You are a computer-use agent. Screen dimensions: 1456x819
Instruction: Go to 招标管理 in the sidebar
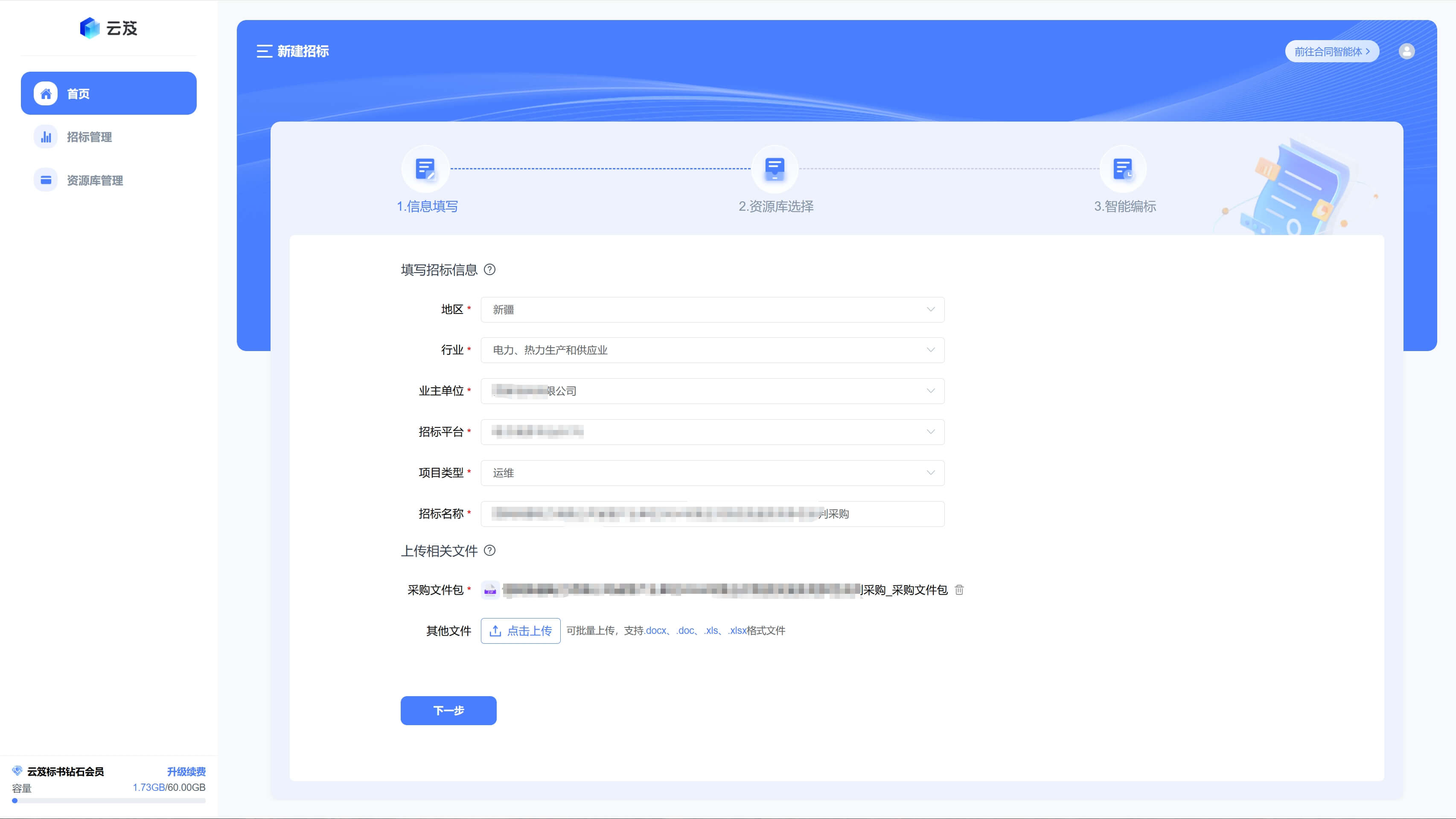[89, 137]
